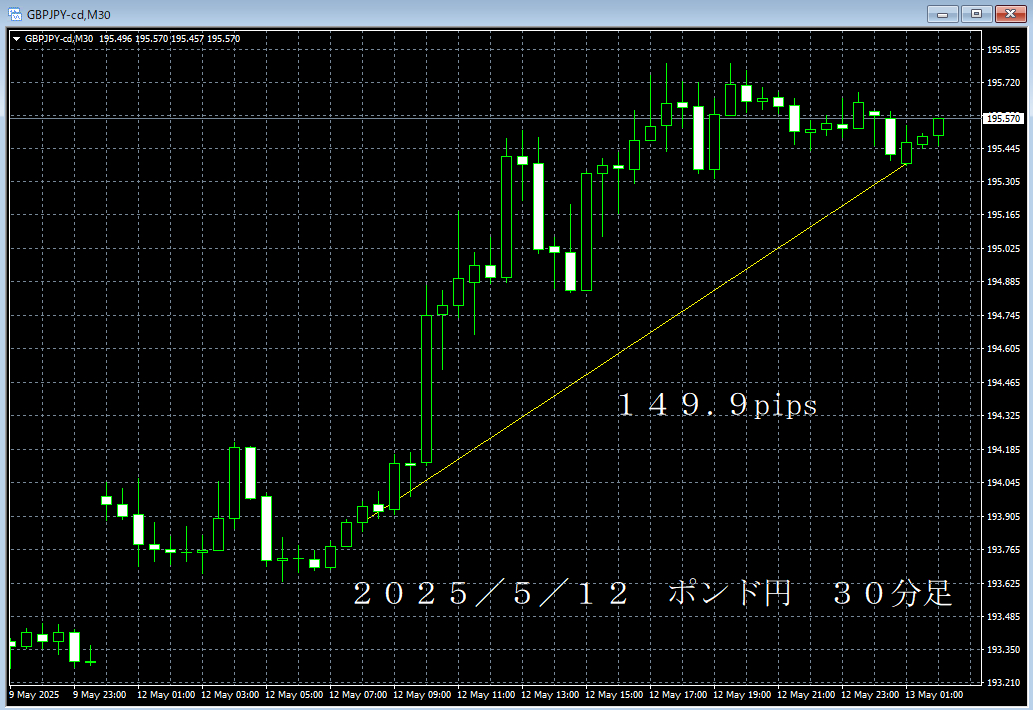1033x710 pixels.
Task: Select the 149.9pips text label
Action: coord(716,405)
